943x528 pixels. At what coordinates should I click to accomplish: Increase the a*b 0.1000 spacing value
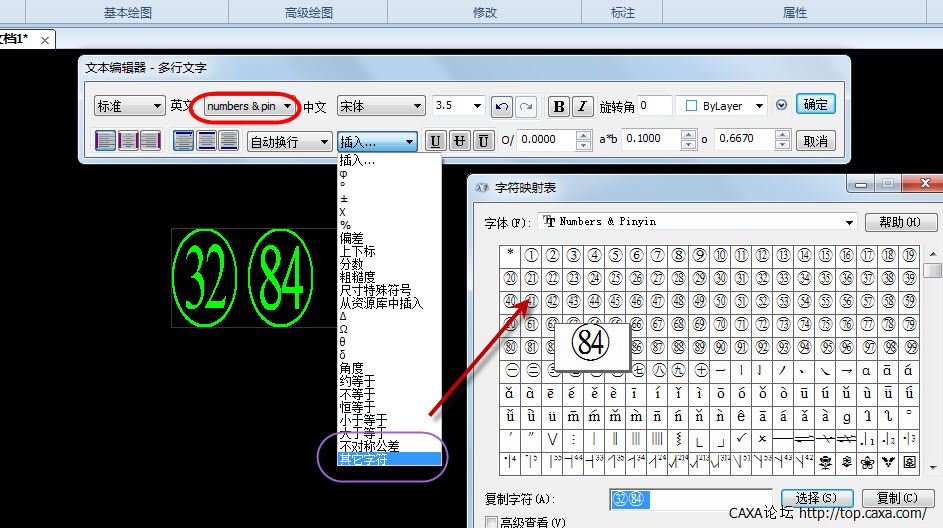[x=689, y=136]
